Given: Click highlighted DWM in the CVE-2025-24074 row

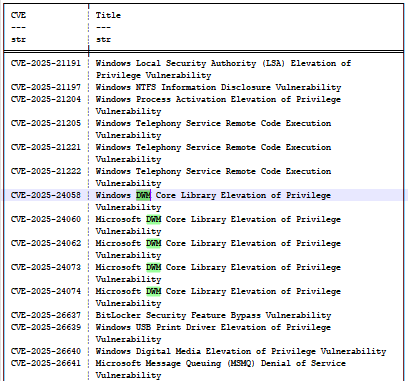Looking at the screenshot, I should click(x=153, y=291).
